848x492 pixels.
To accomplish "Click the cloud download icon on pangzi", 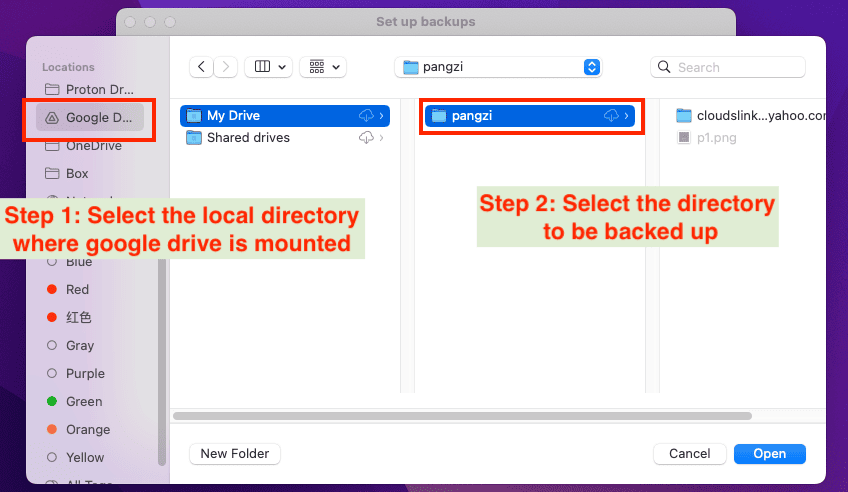I will (x=611, y=116).
